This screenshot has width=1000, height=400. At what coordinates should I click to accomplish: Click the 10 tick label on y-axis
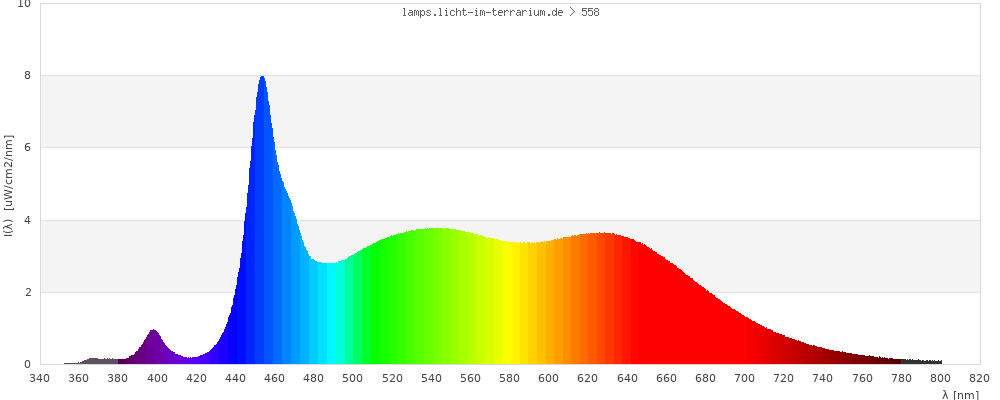pos(24,4)
